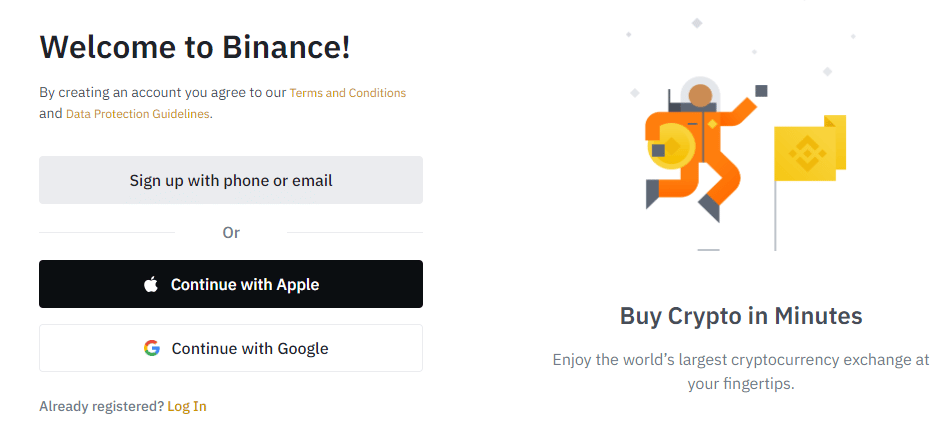
Task: Click the largest diamond sparkle above astronaut
Action: 697,23
